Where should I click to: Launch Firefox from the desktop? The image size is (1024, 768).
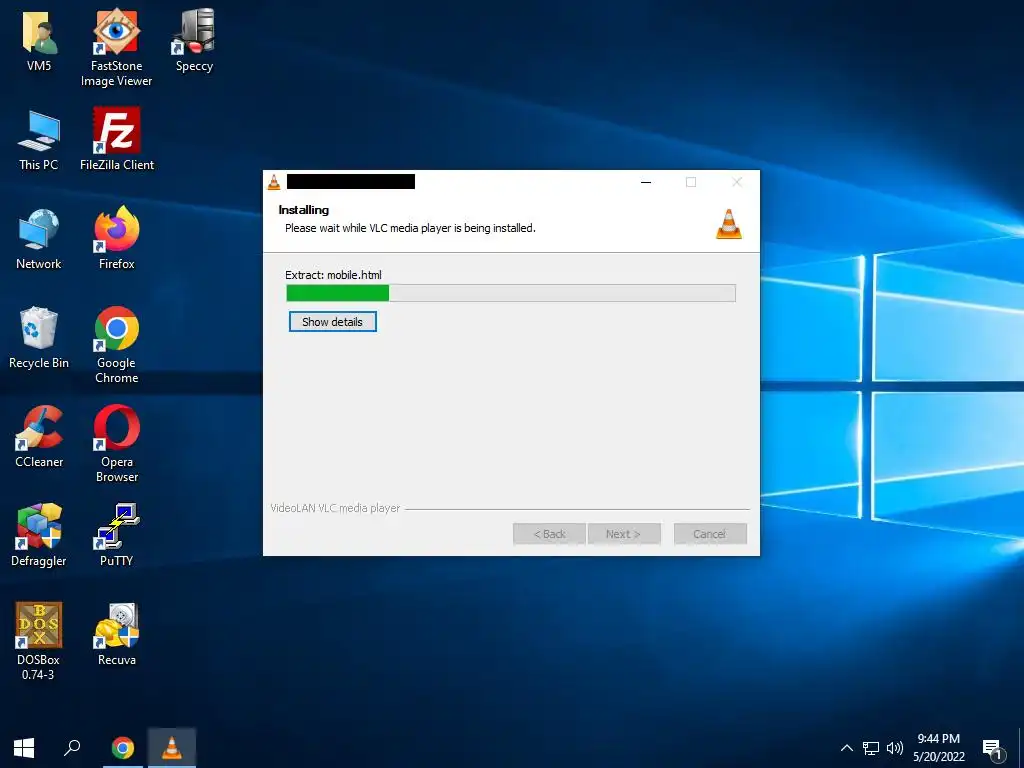tap(117, 239)
